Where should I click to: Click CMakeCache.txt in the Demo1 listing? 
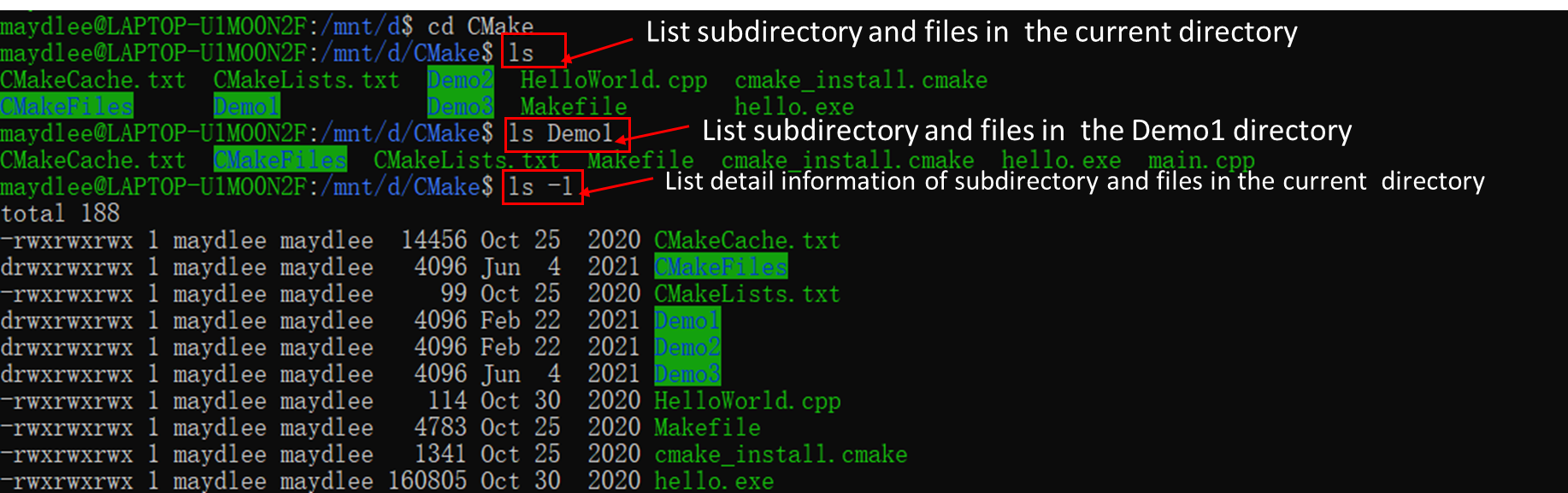coord(92,160)
